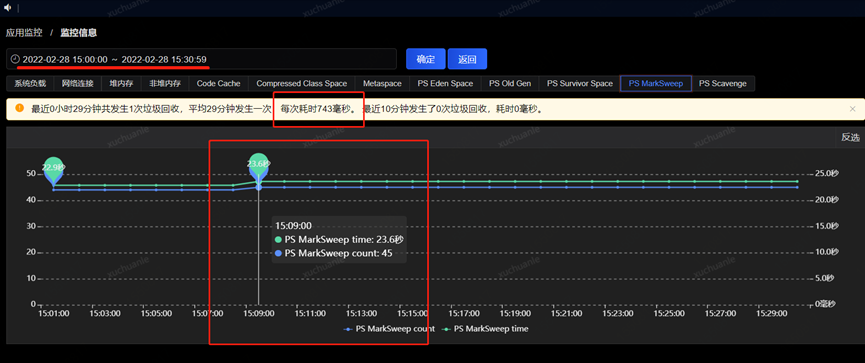Close the yellow garbage collection alert
Image resolution: width=865 pixels, height=363 pixels.
[x=853, y=109]
